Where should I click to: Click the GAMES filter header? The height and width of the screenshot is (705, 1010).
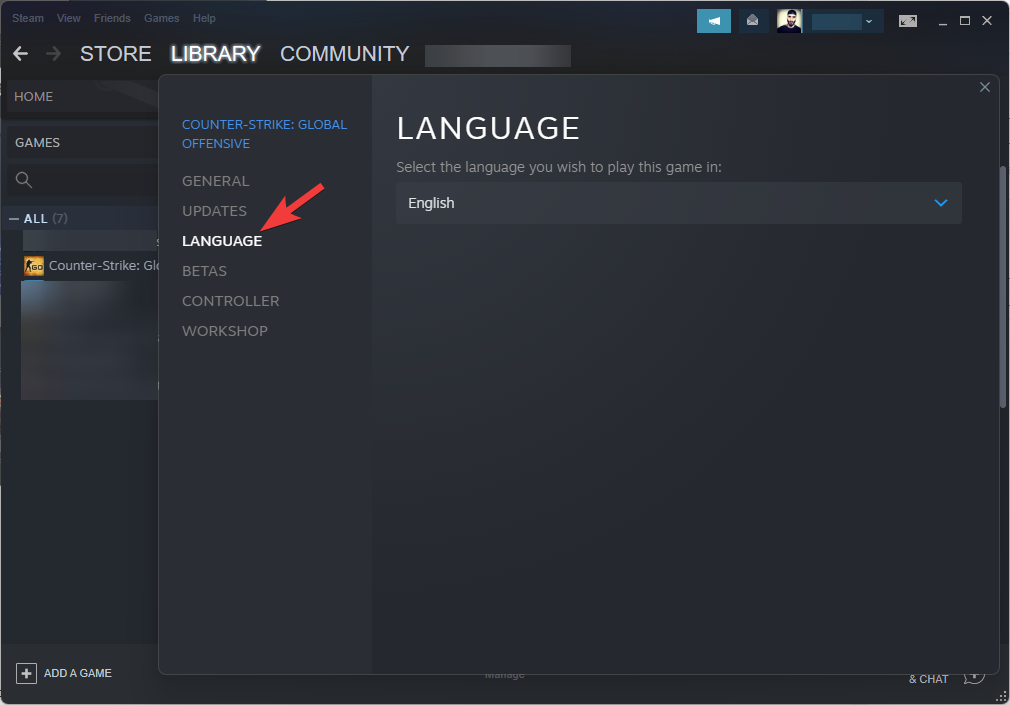pyautogui.click(x=82, y=142)
